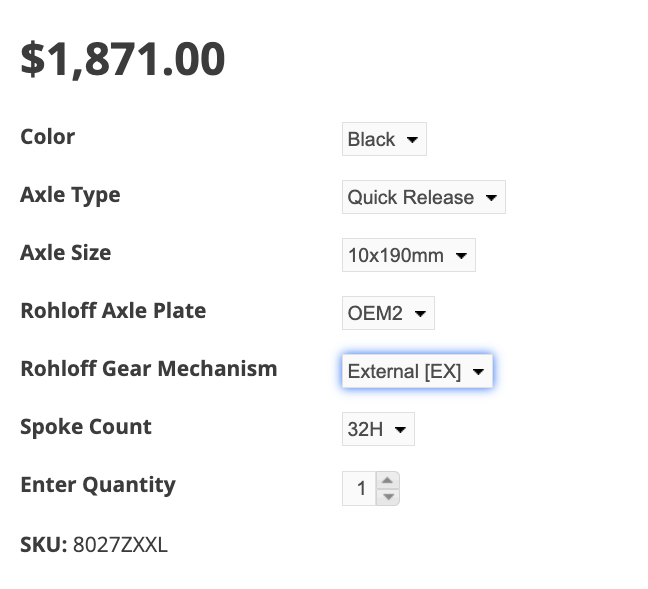Open the Spoke Count 32H dropdown

click(377, 429)
